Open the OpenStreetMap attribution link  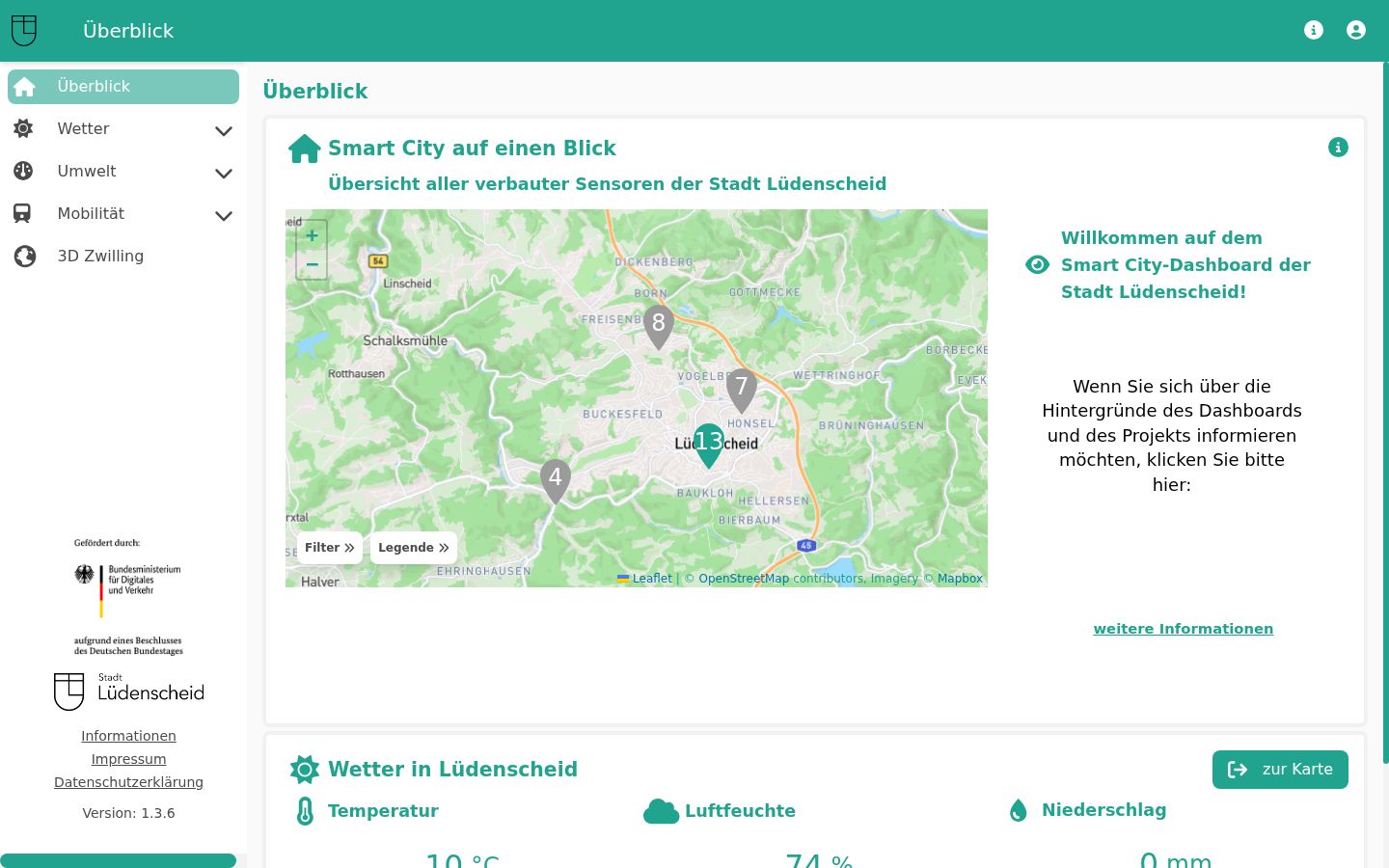point(744,579)
